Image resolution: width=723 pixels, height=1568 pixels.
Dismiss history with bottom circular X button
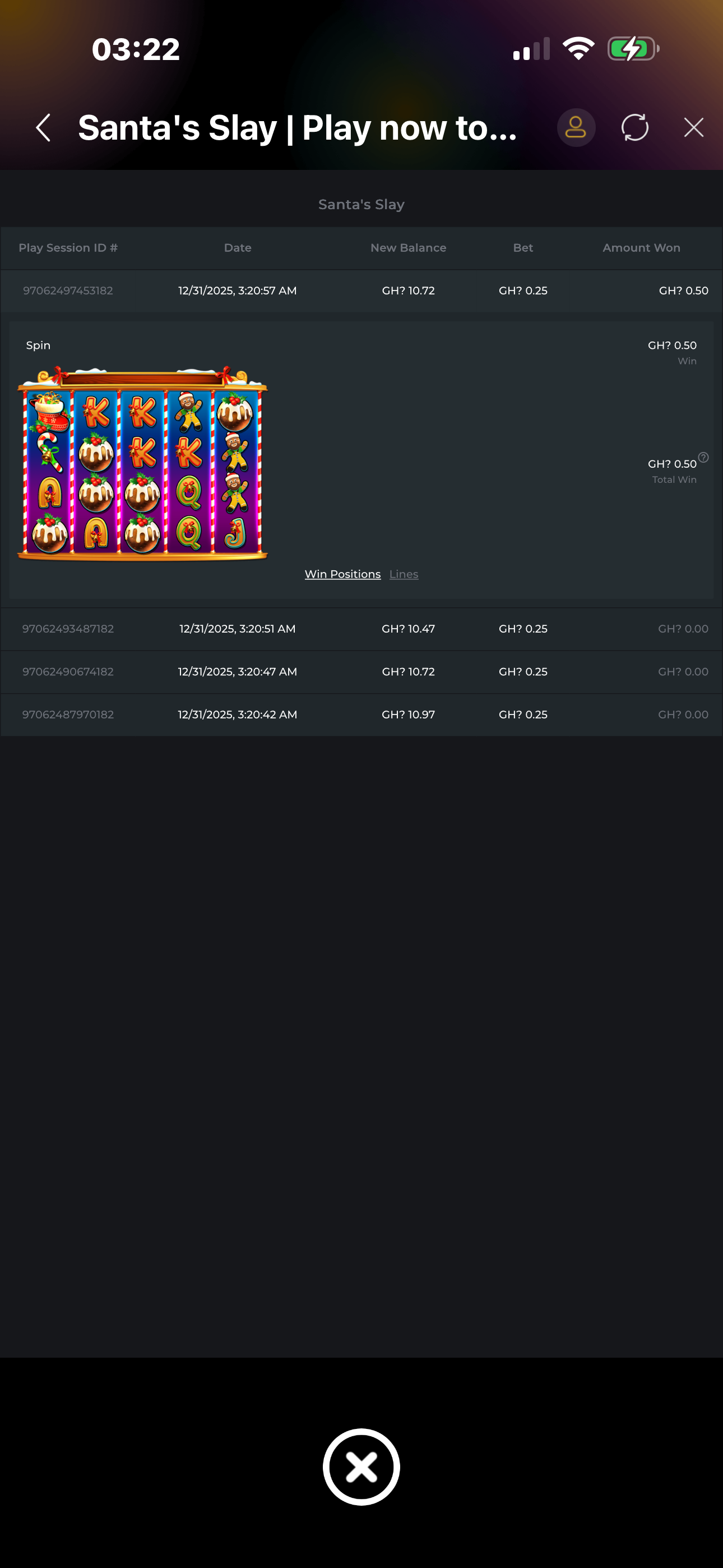(x=361, y=1466)
